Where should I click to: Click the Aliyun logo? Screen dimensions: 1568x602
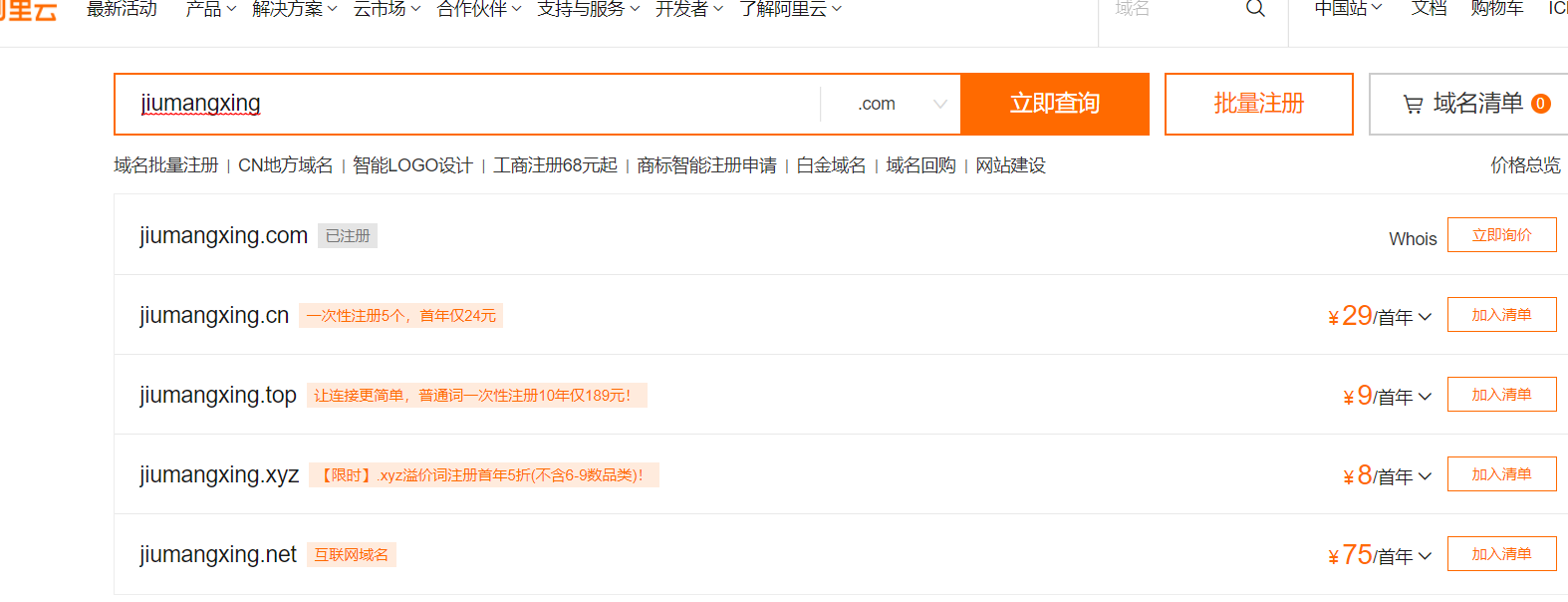click(29, 9)
